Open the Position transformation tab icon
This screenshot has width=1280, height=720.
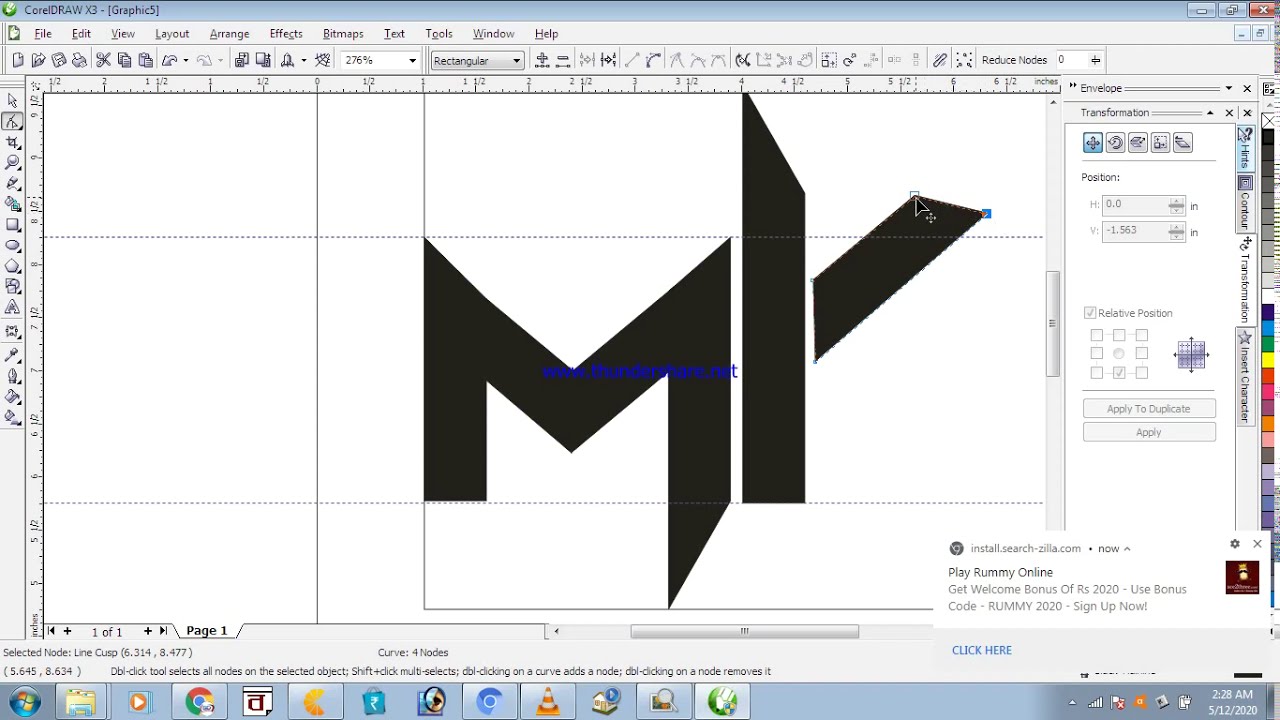[1092, 143]
